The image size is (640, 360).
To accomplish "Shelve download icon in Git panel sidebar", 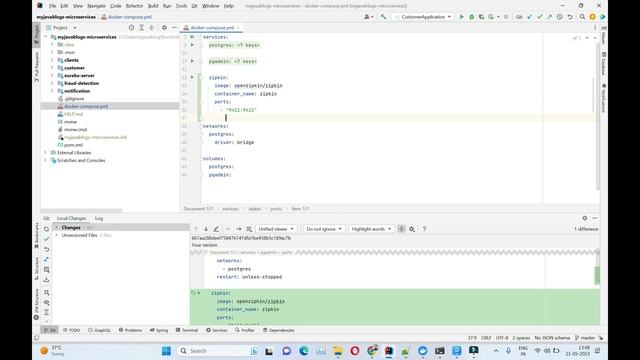I will click(47, 280).
